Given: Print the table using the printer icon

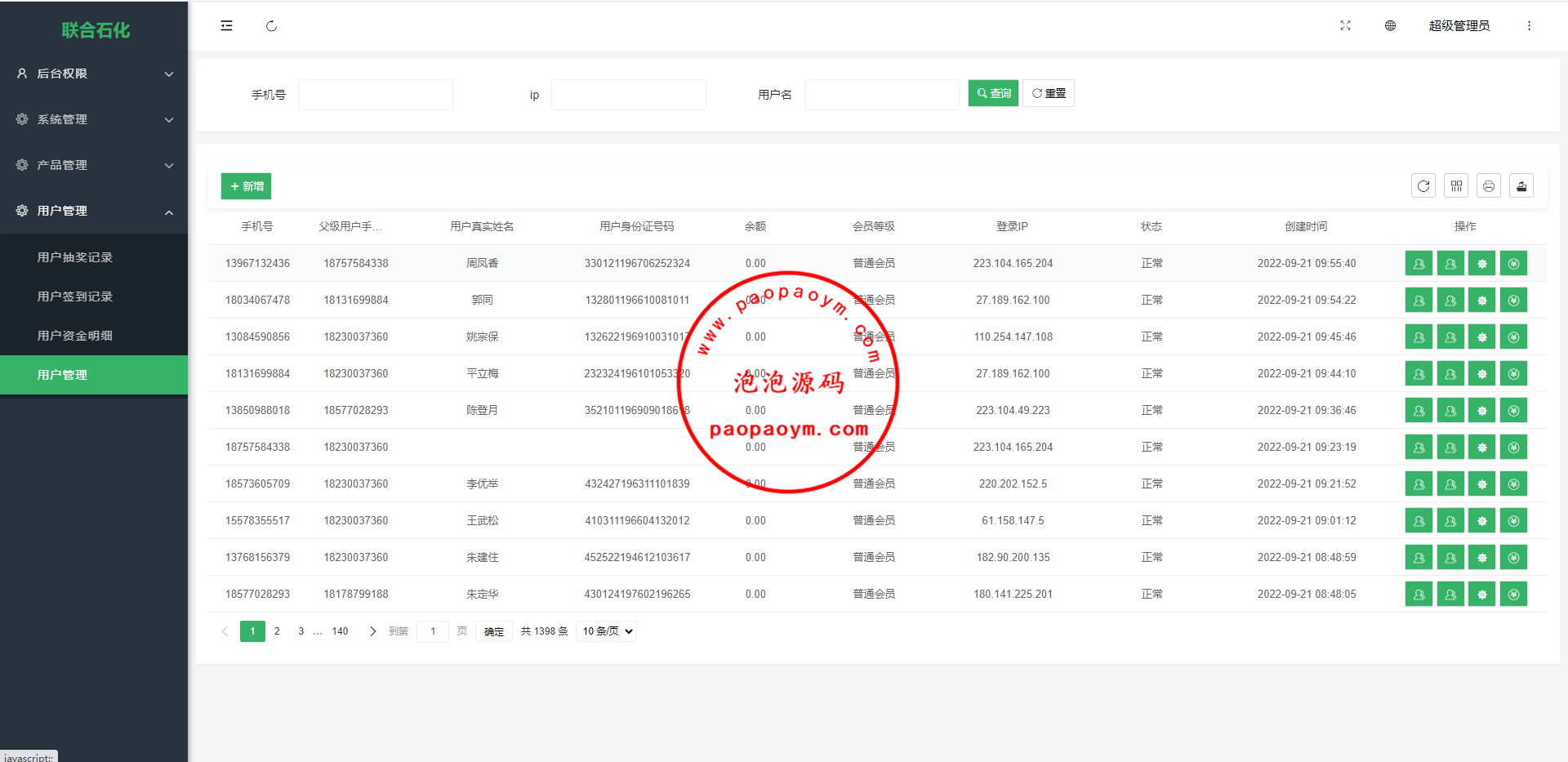Looking at the screenshot, I should (1489, 186).
